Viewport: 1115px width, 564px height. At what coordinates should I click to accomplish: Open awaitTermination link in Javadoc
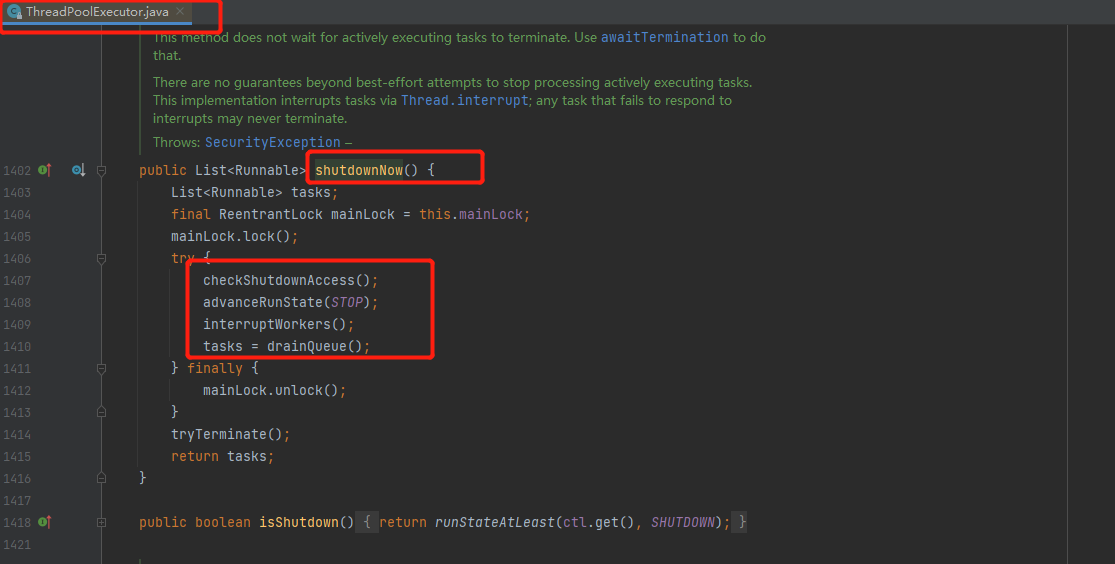click(664, 37)
